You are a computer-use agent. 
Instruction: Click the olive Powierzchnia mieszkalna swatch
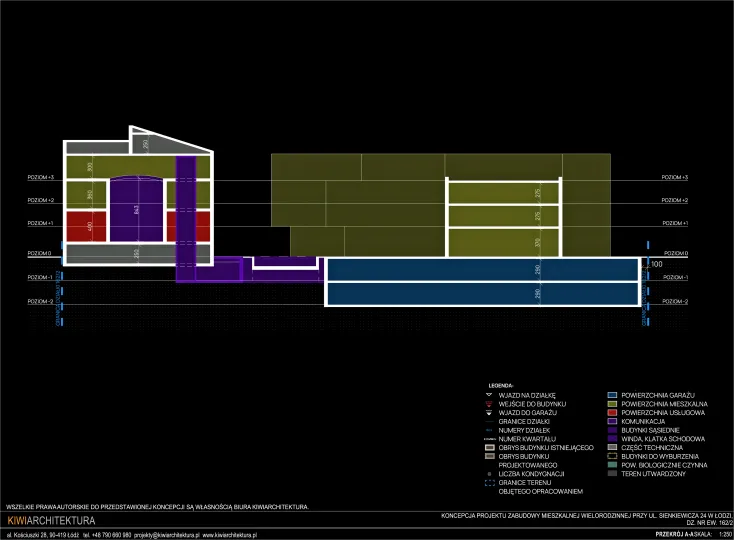pyautogui.click(x=613, y=404)
